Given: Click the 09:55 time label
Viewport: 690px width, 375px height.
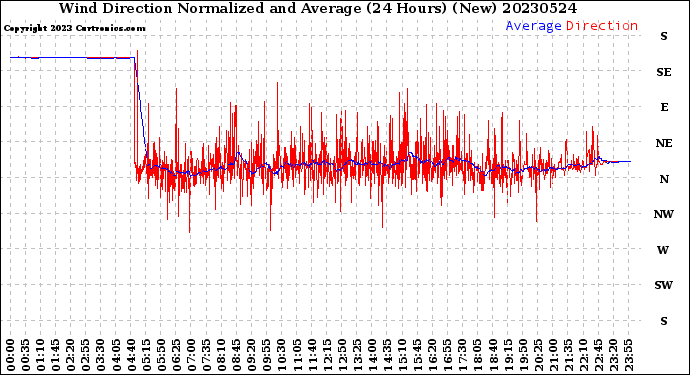Looking at the screenshot, I should pos(267,355).
